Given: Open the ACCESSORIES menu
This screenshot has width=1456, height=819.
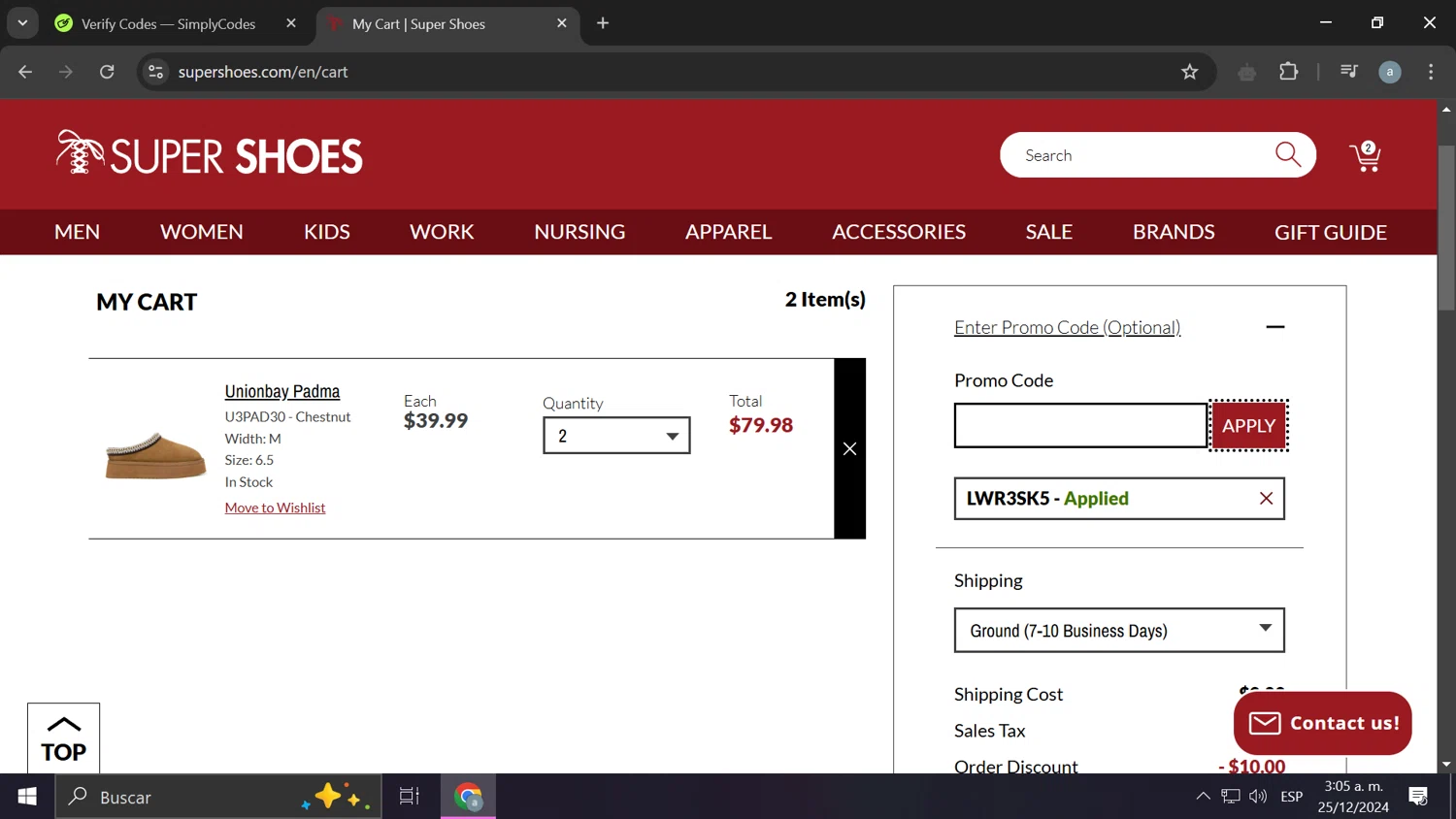Looking at the screenshot, I should [899, 232].
